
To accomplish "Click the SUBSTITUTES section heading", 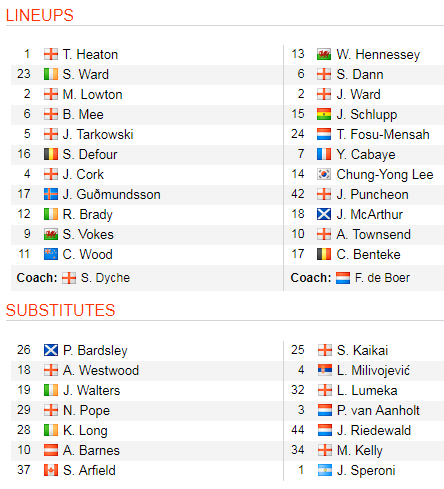I will coord(60,310).
